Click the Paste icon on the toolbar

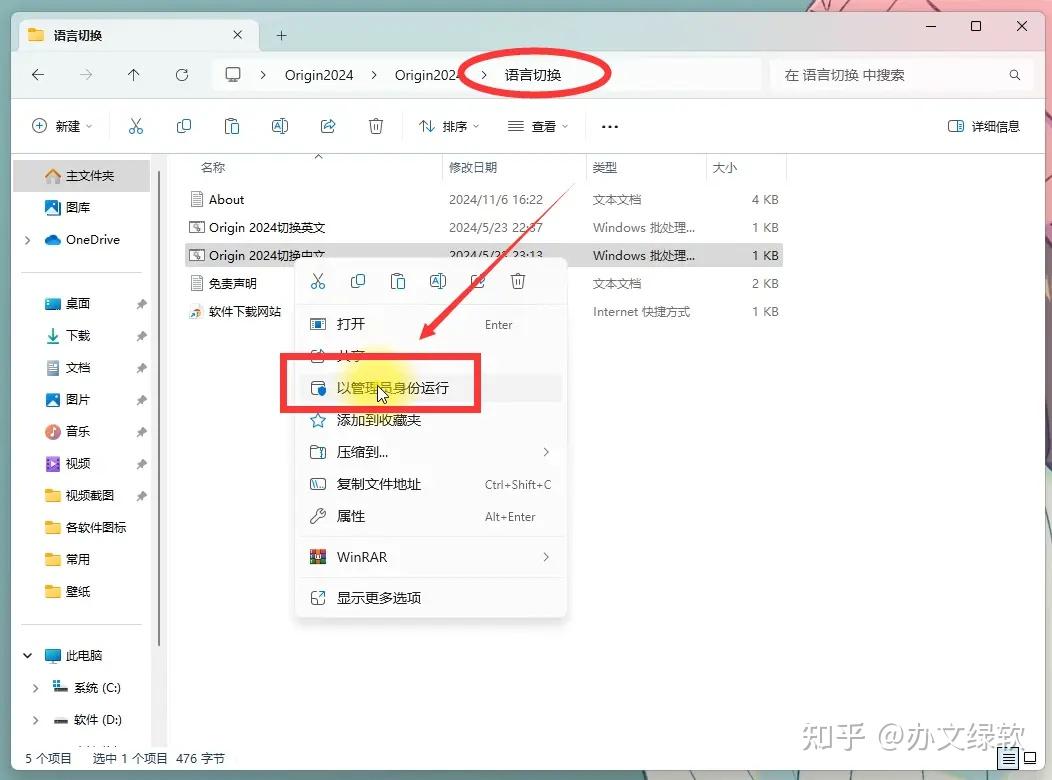click(x=231, y=126)
